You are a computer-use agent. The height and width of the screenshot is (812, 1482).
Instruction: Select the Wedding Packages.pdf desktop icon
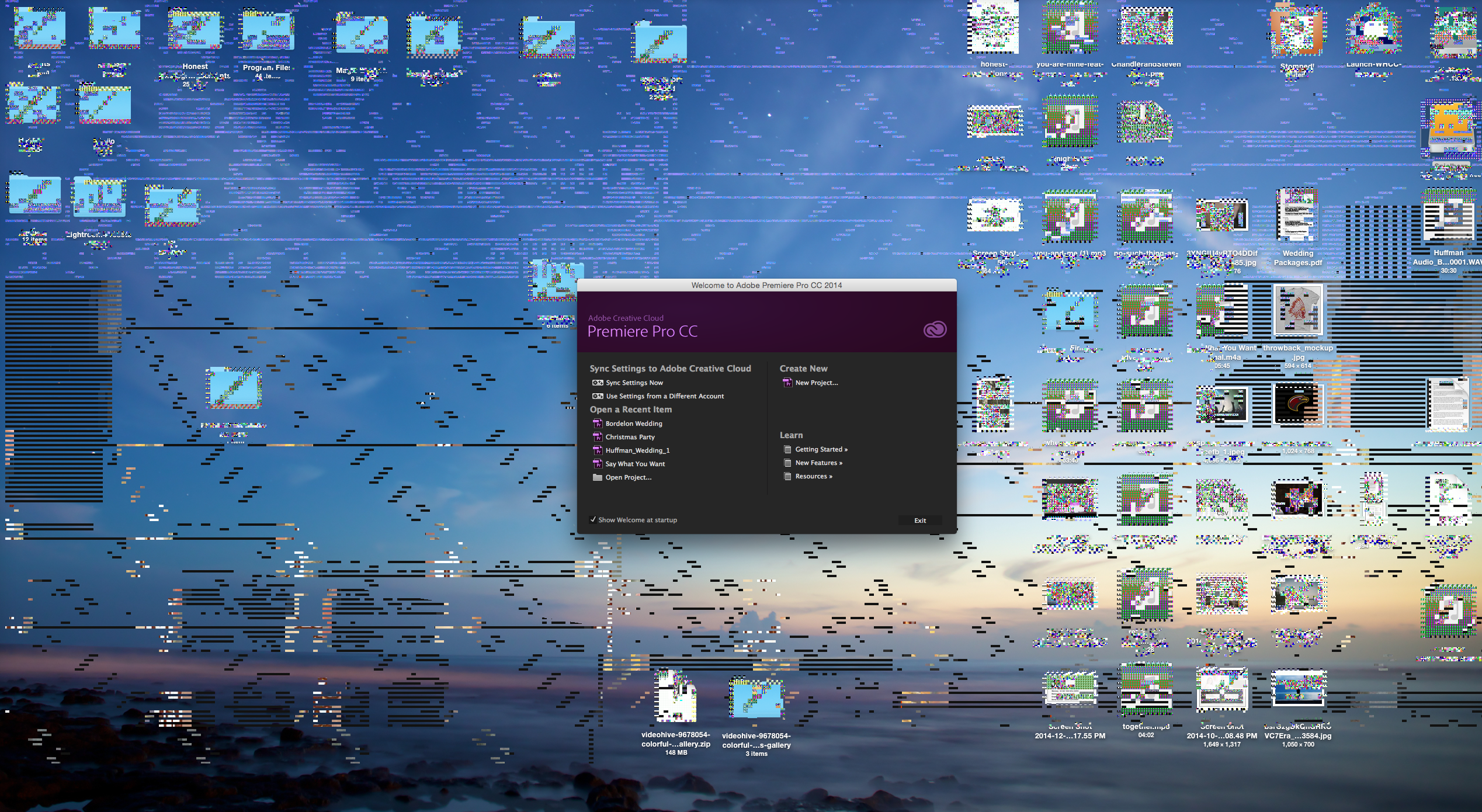[x=1297, y=214]
